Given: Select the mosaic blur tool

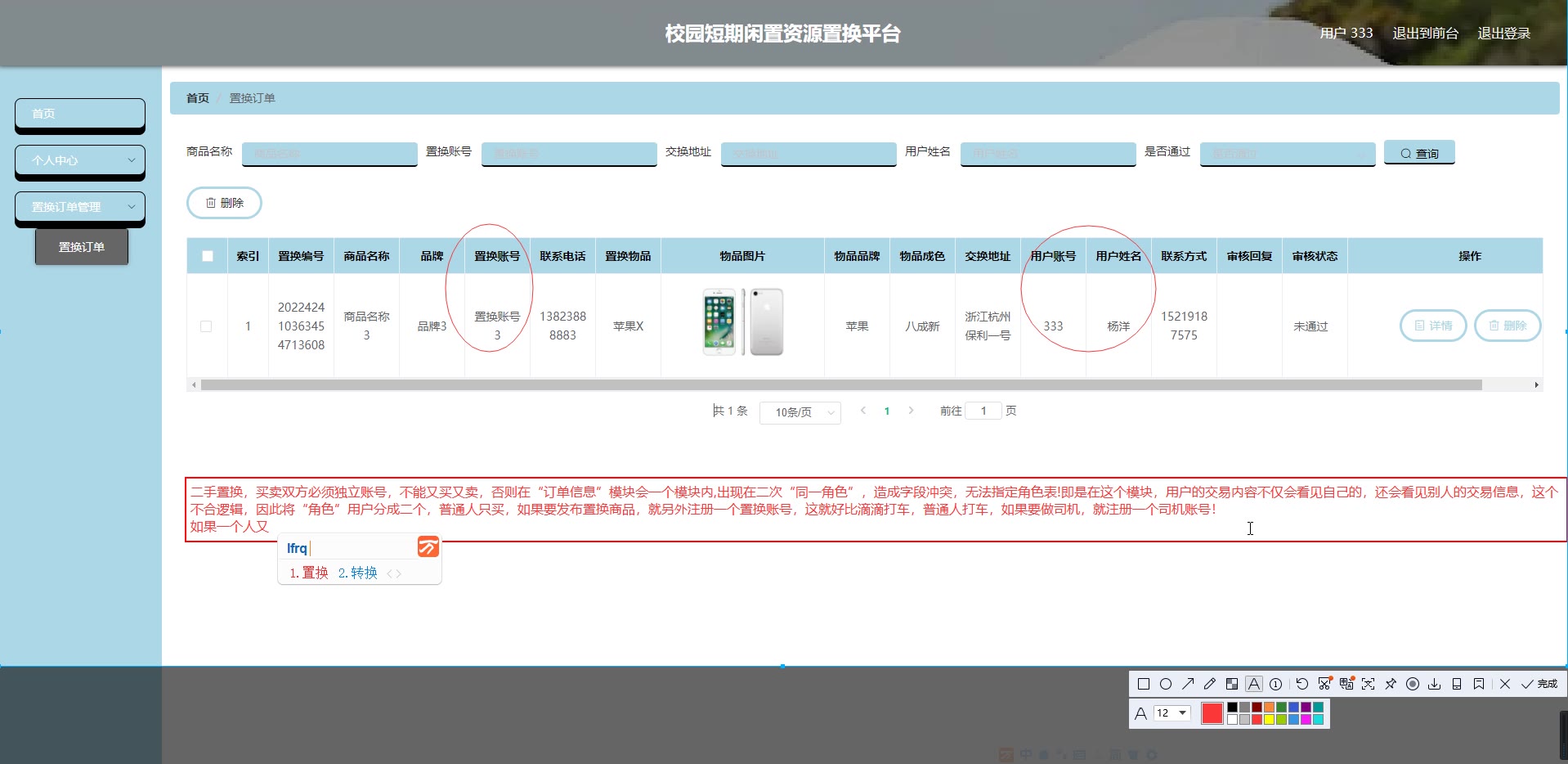Looking at the screenshot, I should coord(1232,684).
